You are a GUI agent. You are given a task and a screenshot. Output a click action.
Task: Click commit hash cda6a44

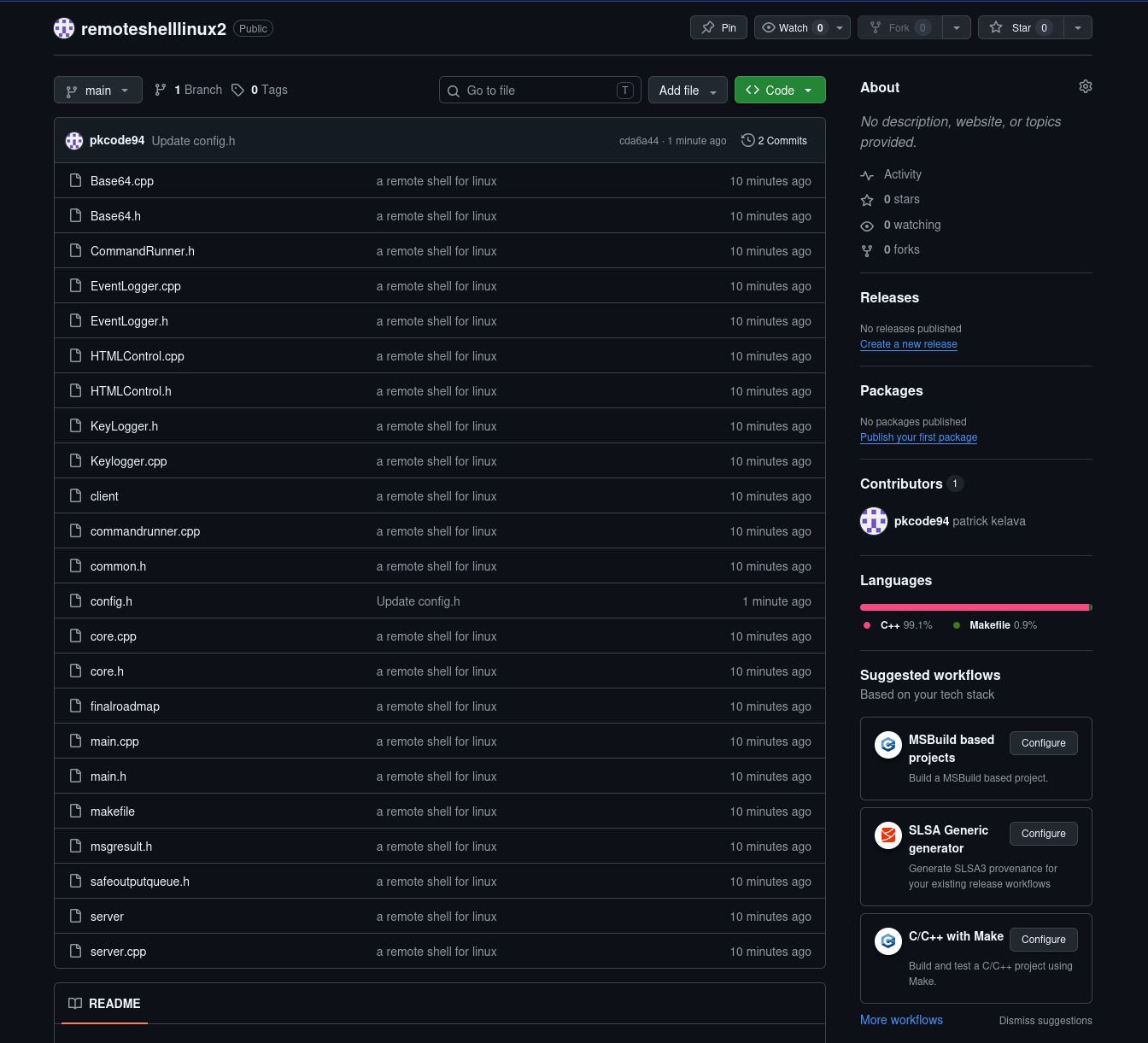(x=639, y=141)
